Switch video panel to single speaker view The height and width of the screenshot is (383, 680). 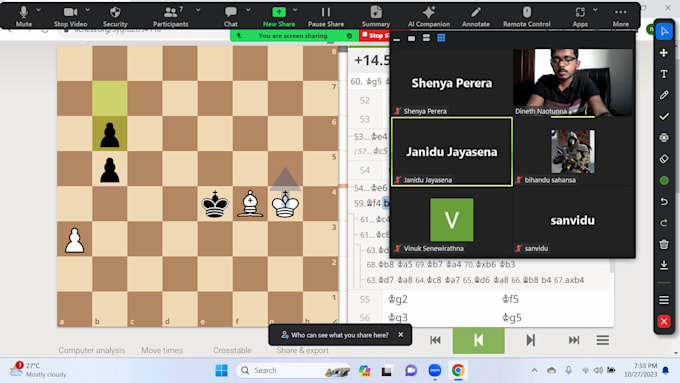(412, 38)
